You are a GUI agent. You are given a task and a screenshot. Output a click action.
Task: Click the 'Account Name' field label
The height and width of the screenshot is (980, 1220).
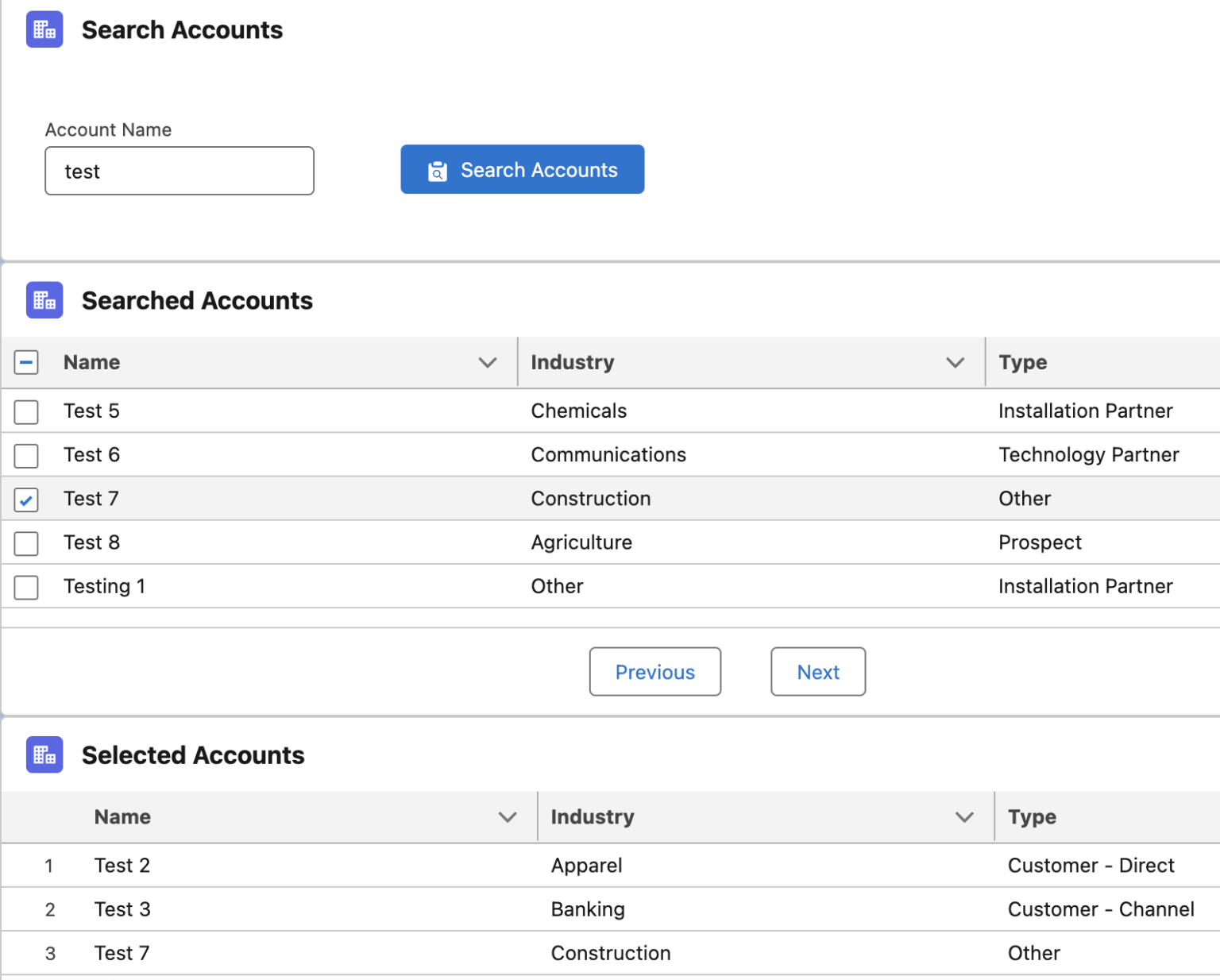(108, 129)
